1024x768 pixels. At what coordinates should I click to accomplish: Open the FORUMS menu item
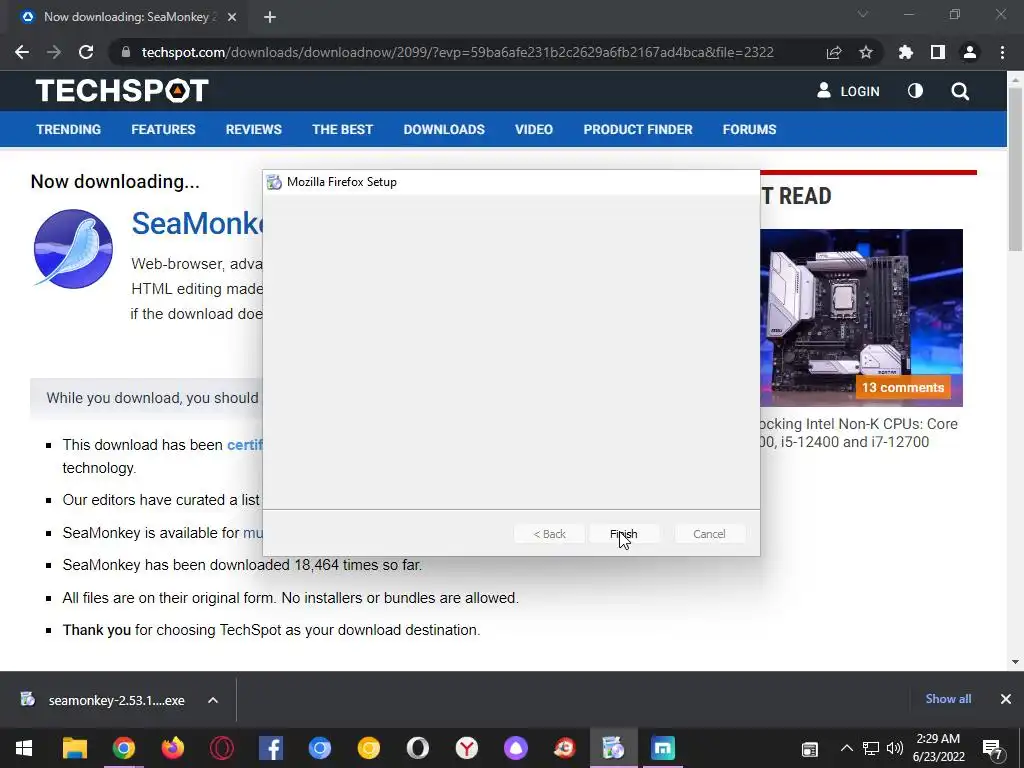coord(749,129)
